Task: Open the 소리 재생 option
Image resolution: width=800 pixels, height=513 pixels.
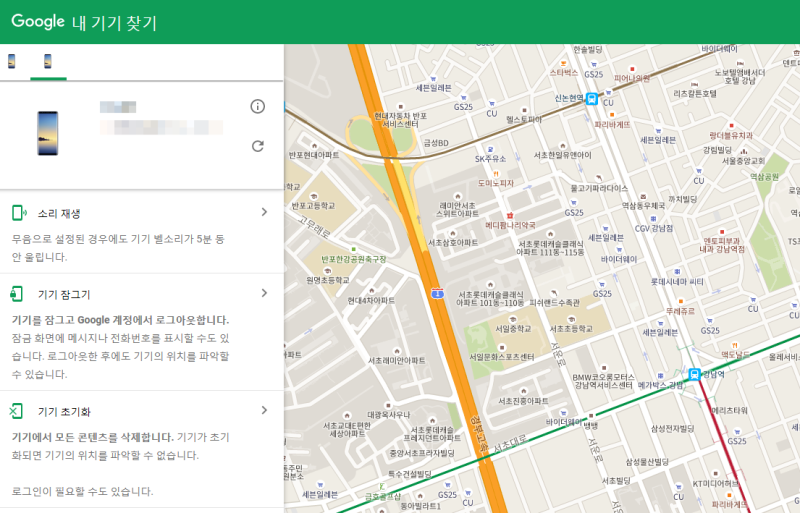Action: pos(141,232)
